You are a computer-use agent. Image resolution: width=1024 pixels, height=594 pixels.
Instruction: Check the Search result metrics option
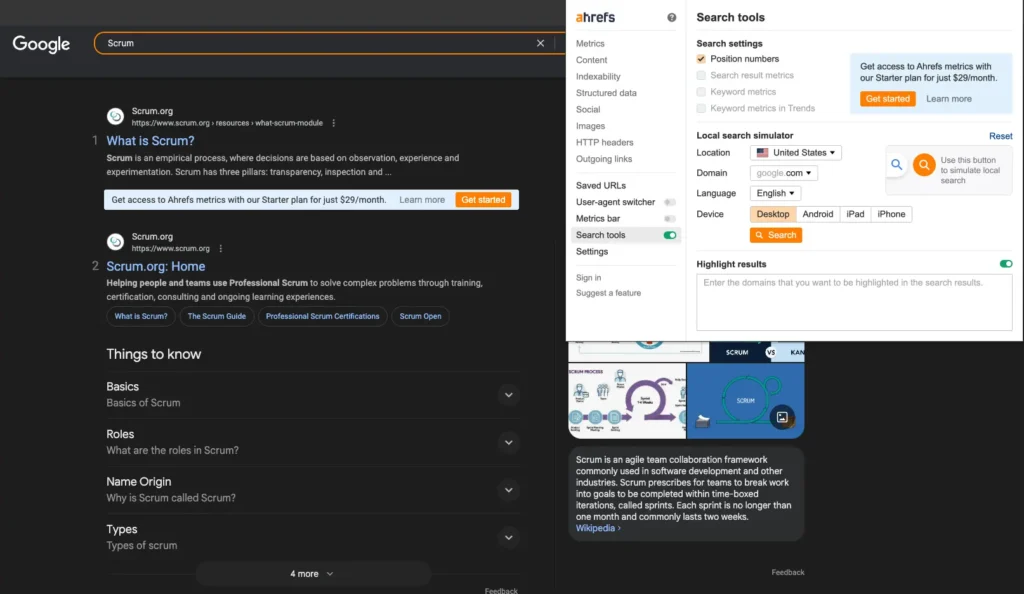tap(701, 75)
